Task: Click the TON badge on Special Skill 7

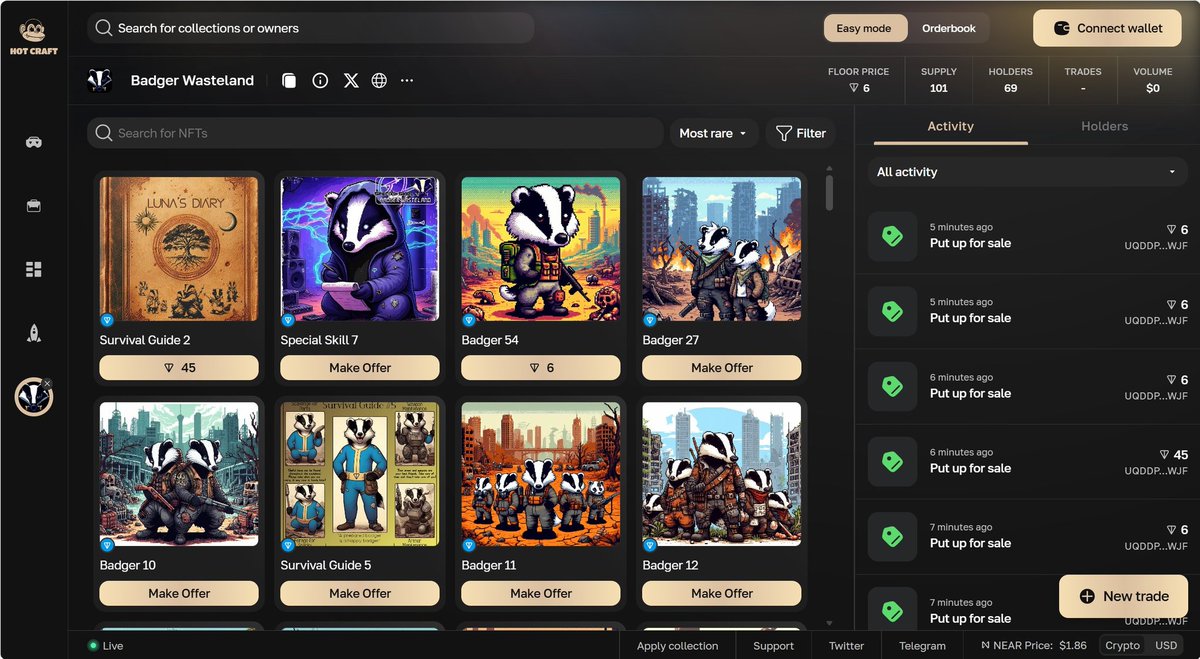Action: tap(288, 320)
